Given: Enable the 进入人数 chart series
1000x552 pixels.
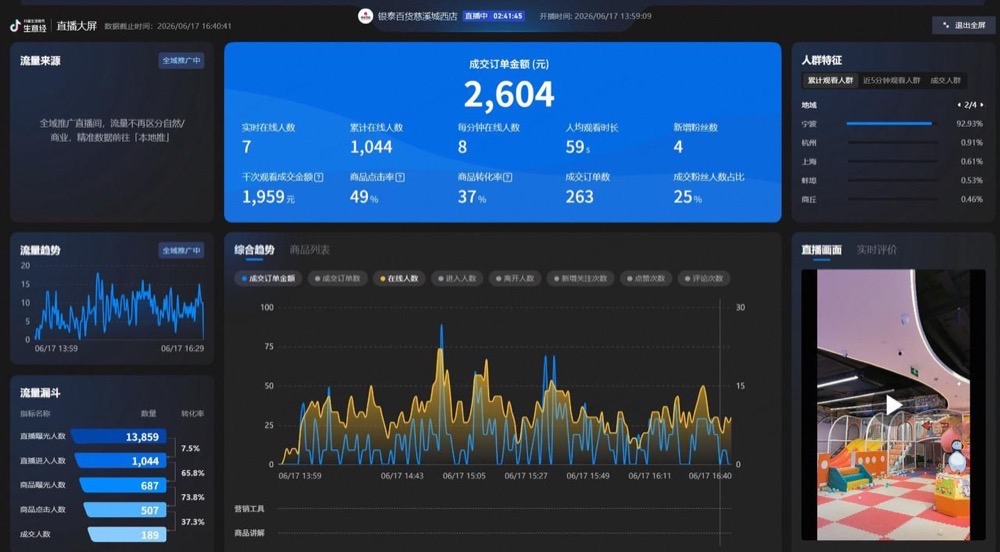Looking at the screenshot, I should [x=457, y=279].
